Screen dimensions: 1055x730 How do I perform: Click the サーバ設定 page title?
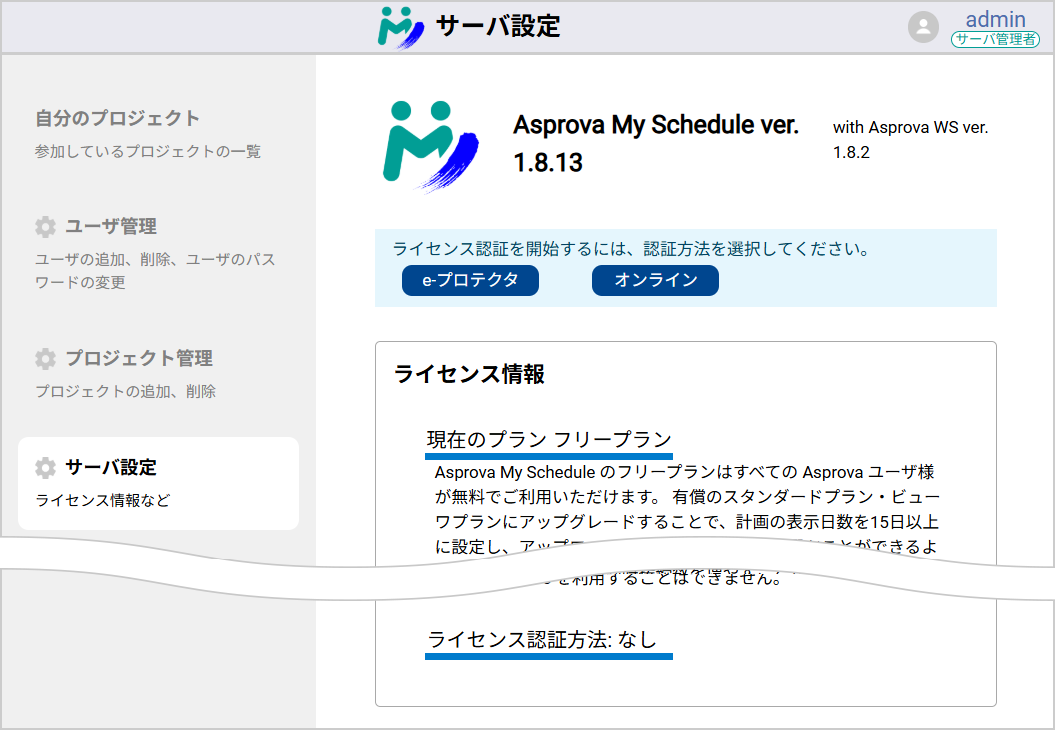(x=499, y=26)
